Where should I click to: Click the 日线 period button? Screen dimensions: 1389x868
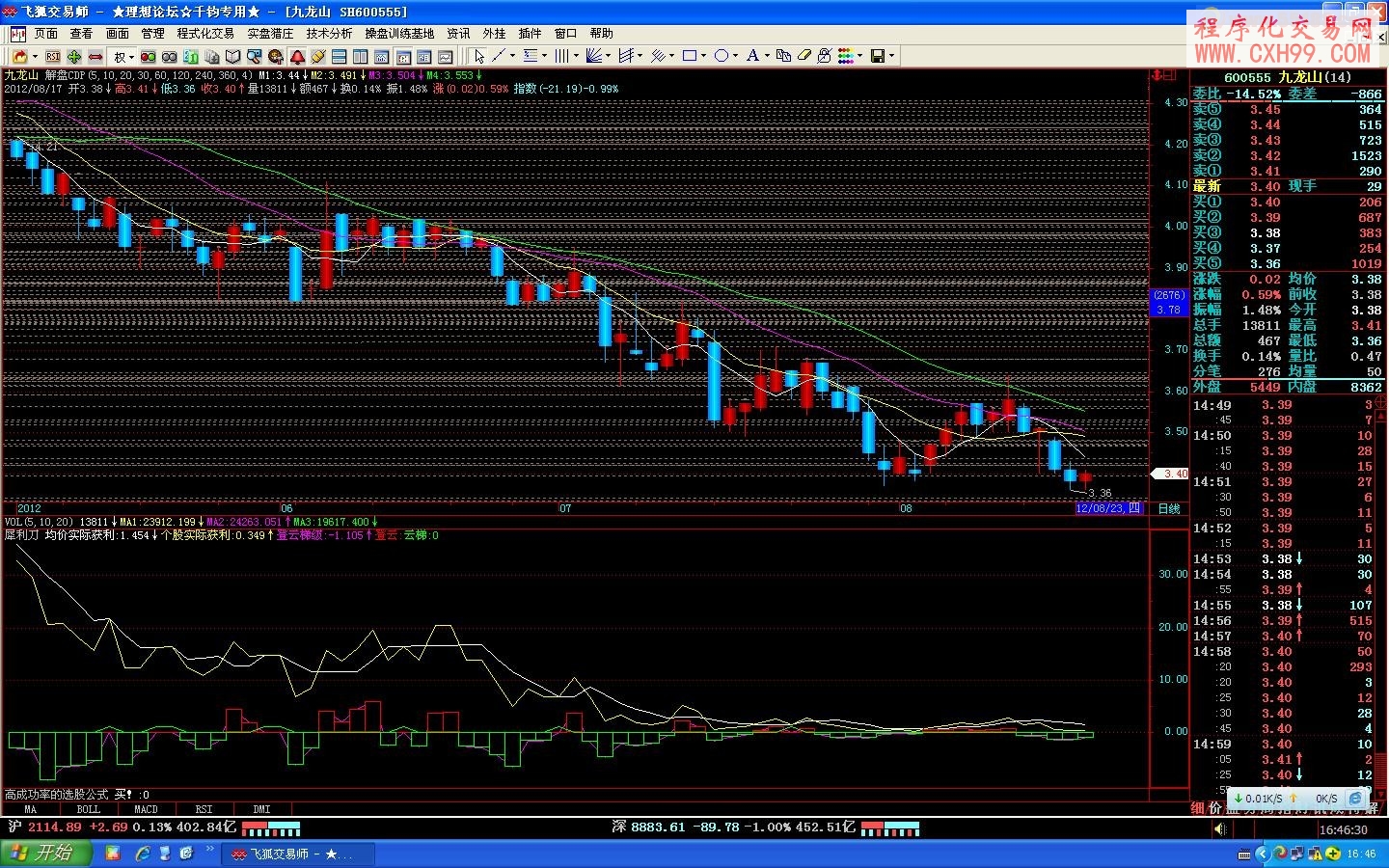click(x=1168, y=508)
